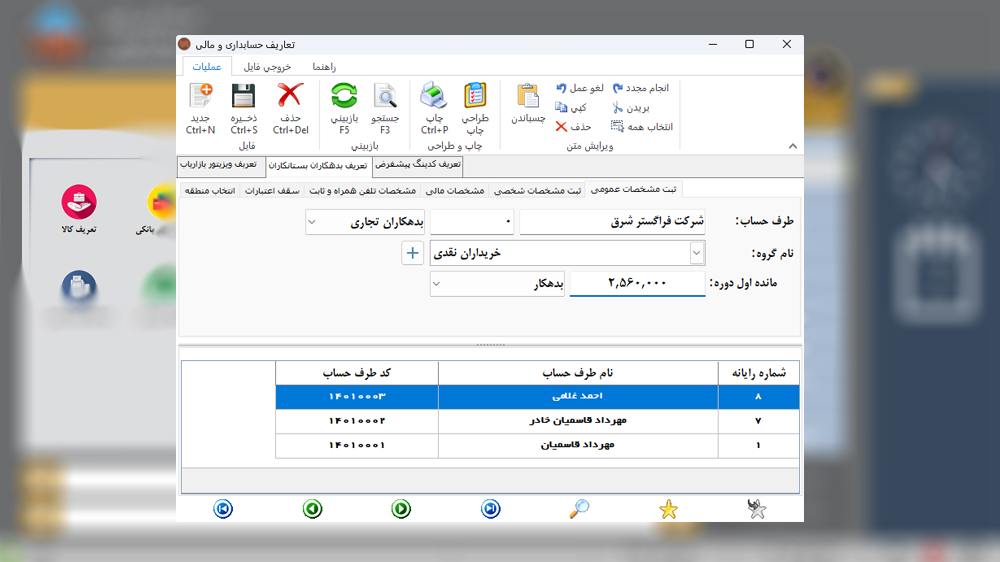Open print design (طراحی چاپ) icon
This screenshot has width=1000, height=562.
(x=475, y=97)
